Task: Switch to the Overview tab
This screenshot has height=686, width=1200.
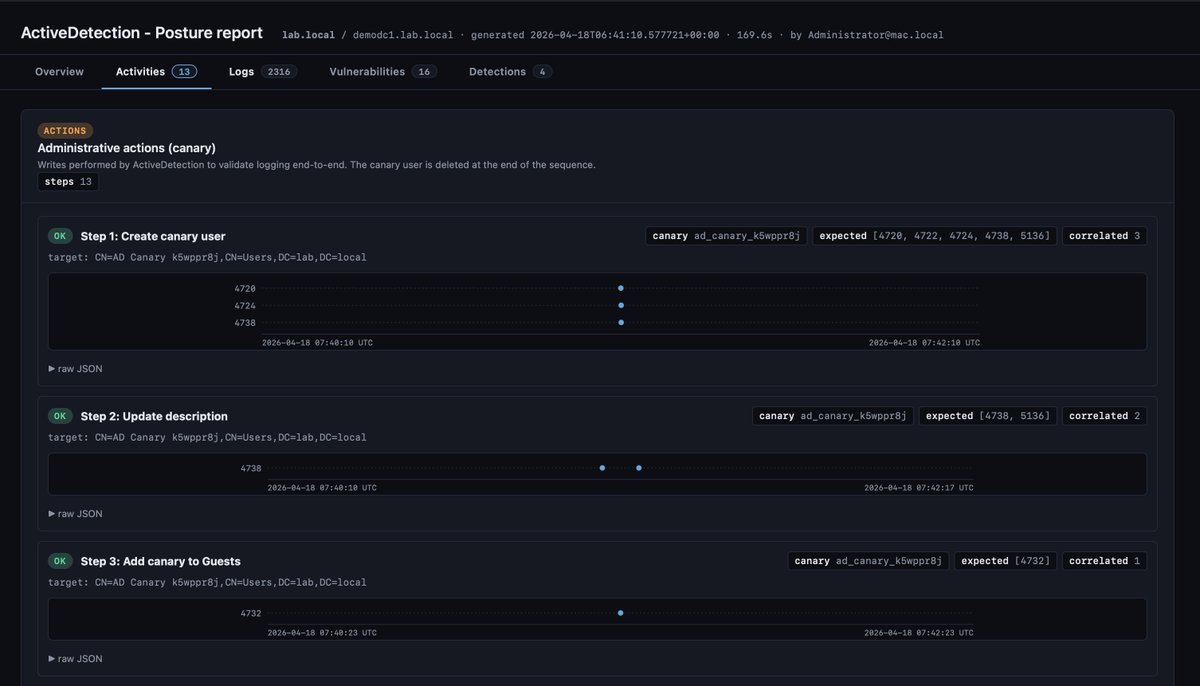Action: [x=59, y=71]
